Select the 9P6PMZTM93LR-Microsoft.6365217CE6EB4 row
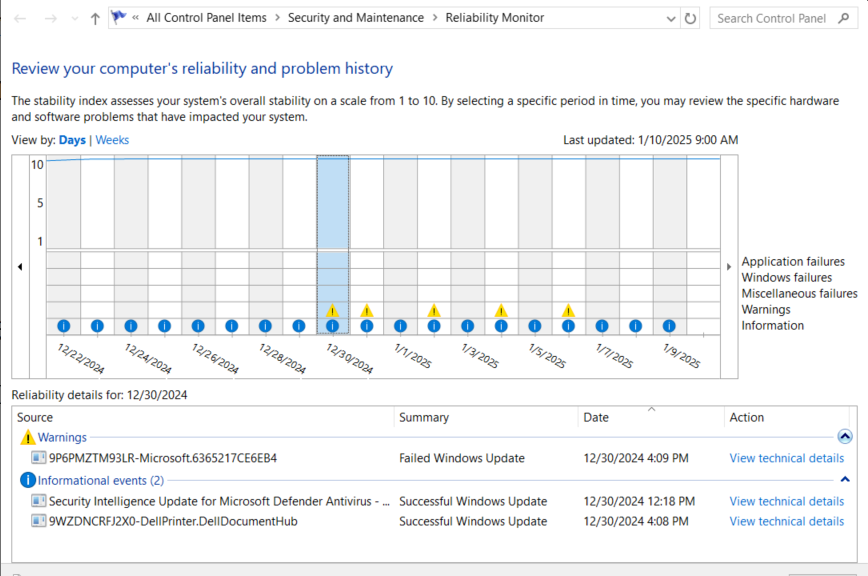The height and width of the screenshot is (576, 868). 435,458
